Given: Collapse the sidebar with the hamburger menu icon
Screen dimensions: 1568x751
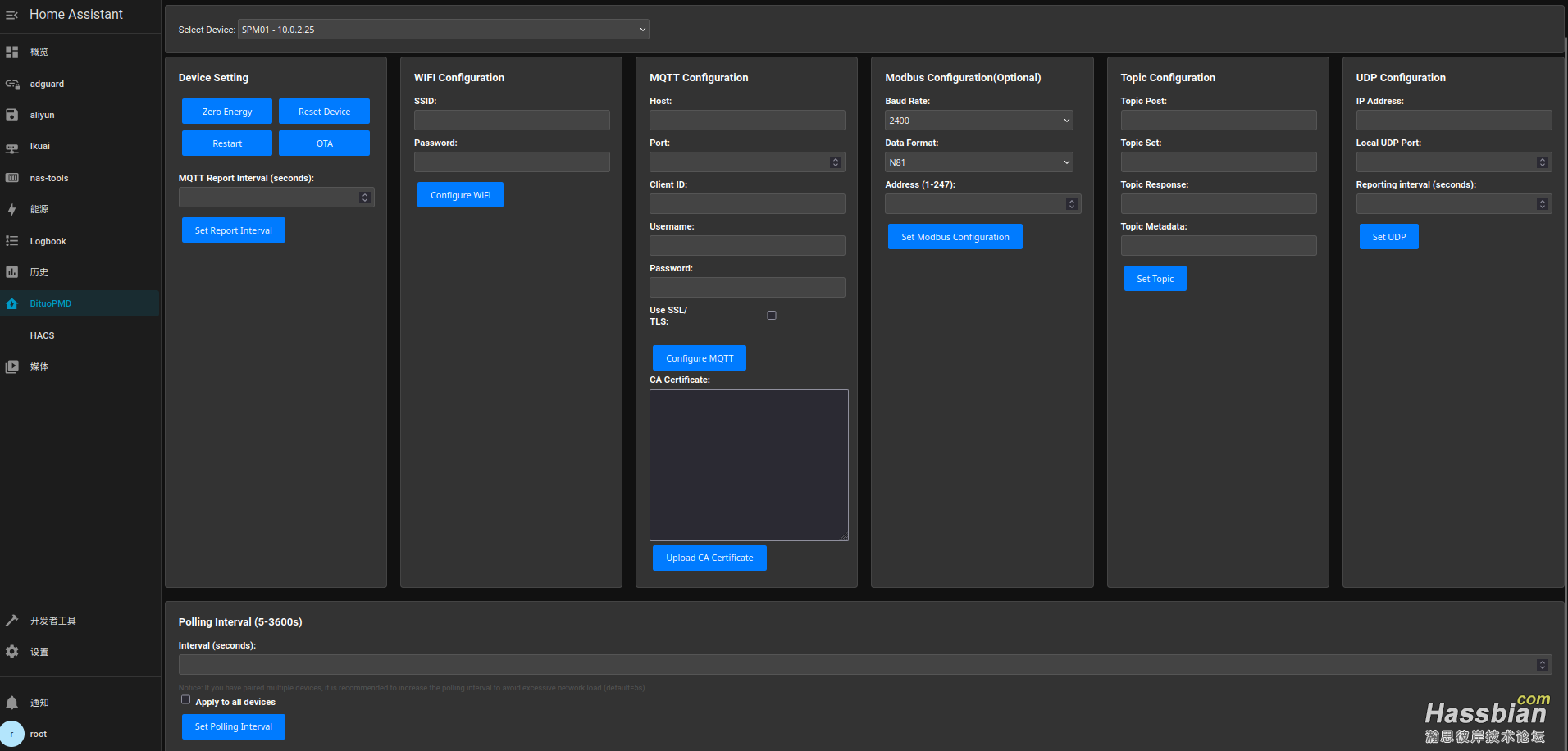Looking at the screenshot, I should [11, 15].
